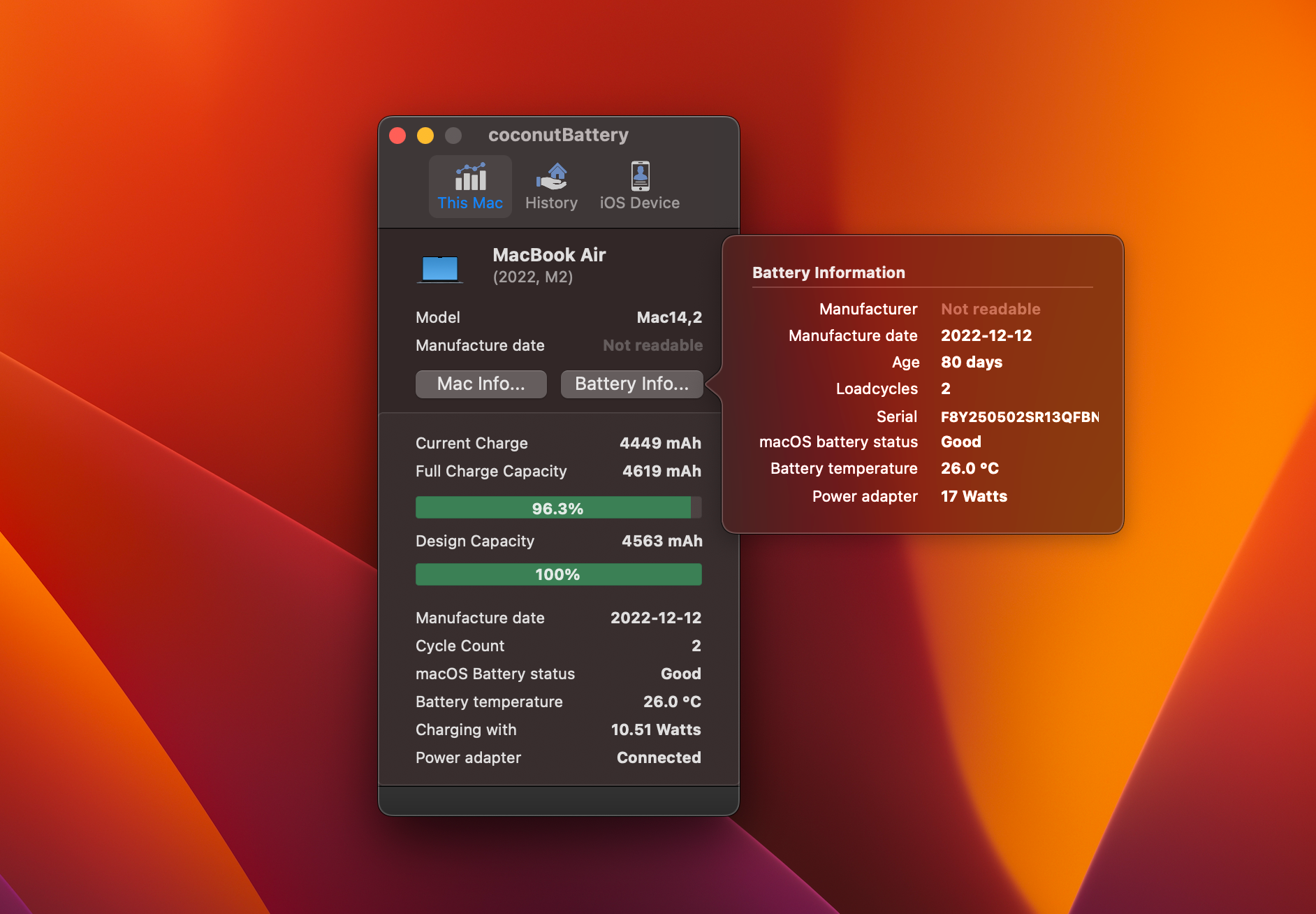This screenshot has width=1316, height=914.
Task: Click the Mac14,2 model value
Action: point(669,317)
